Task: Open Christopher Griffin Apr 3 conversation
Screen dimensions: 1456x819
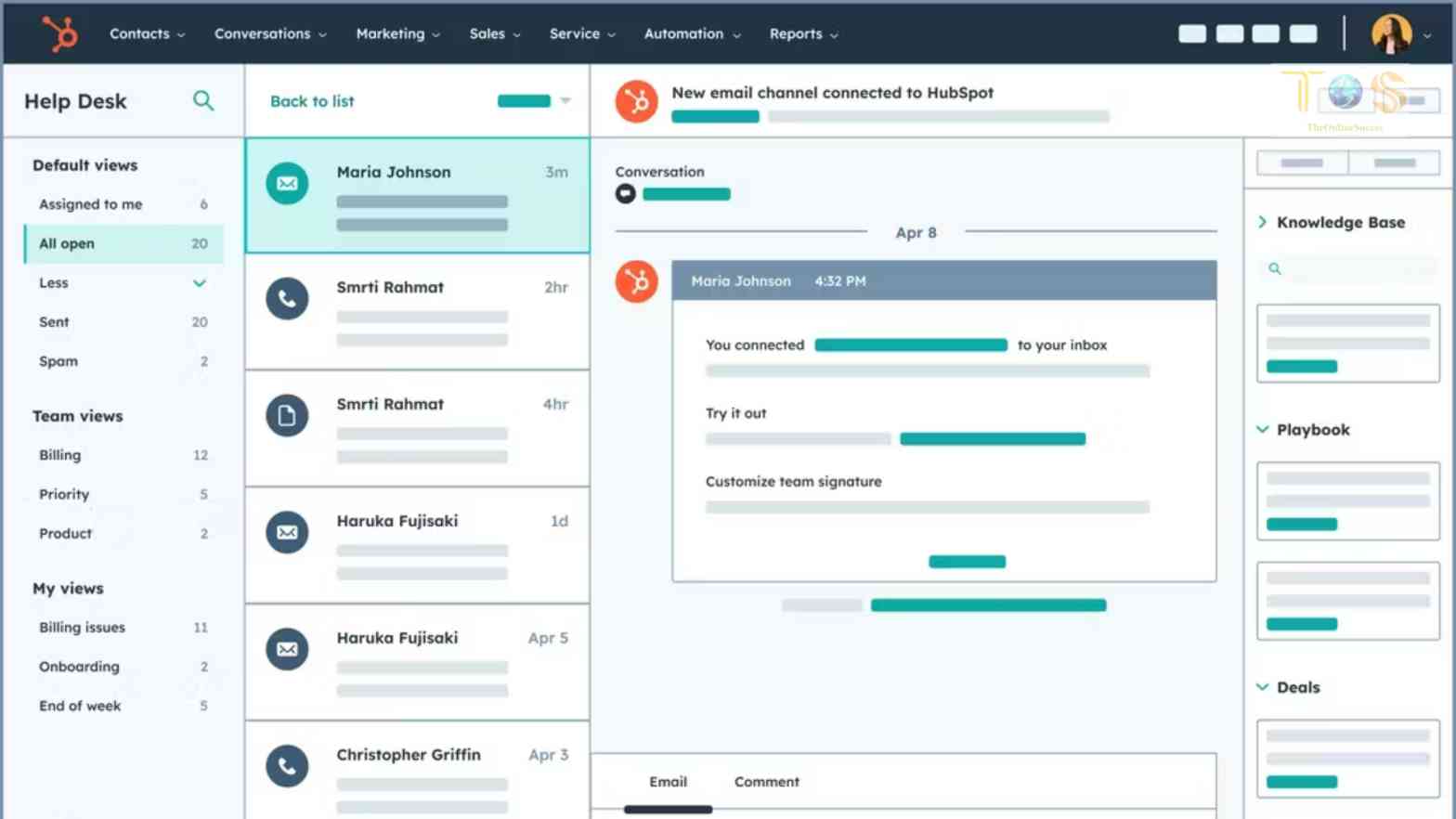Action: click(417, 771)
